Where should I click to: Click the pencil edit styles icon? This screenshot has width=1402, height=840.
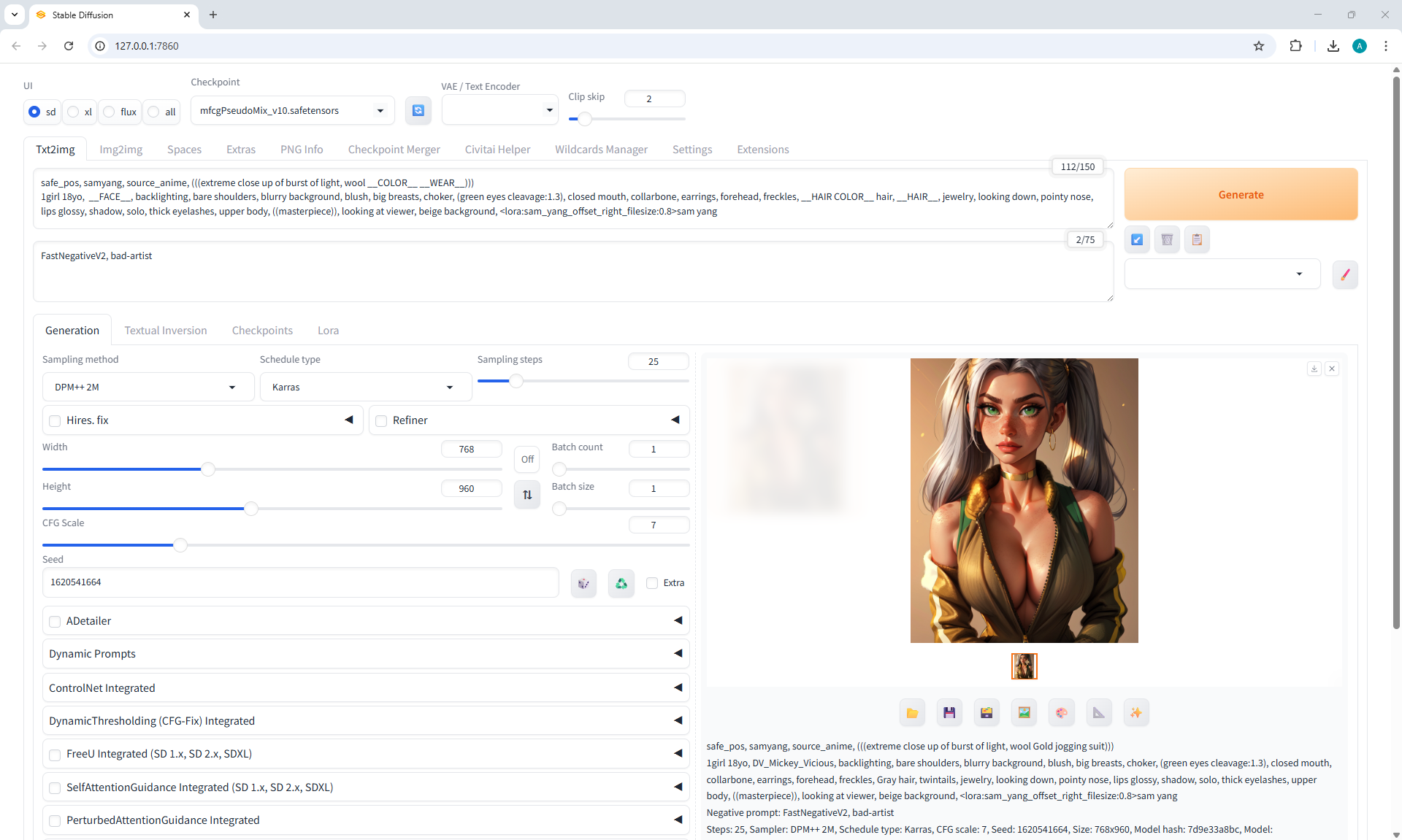pyautogui.click(x=1344, y=275)
